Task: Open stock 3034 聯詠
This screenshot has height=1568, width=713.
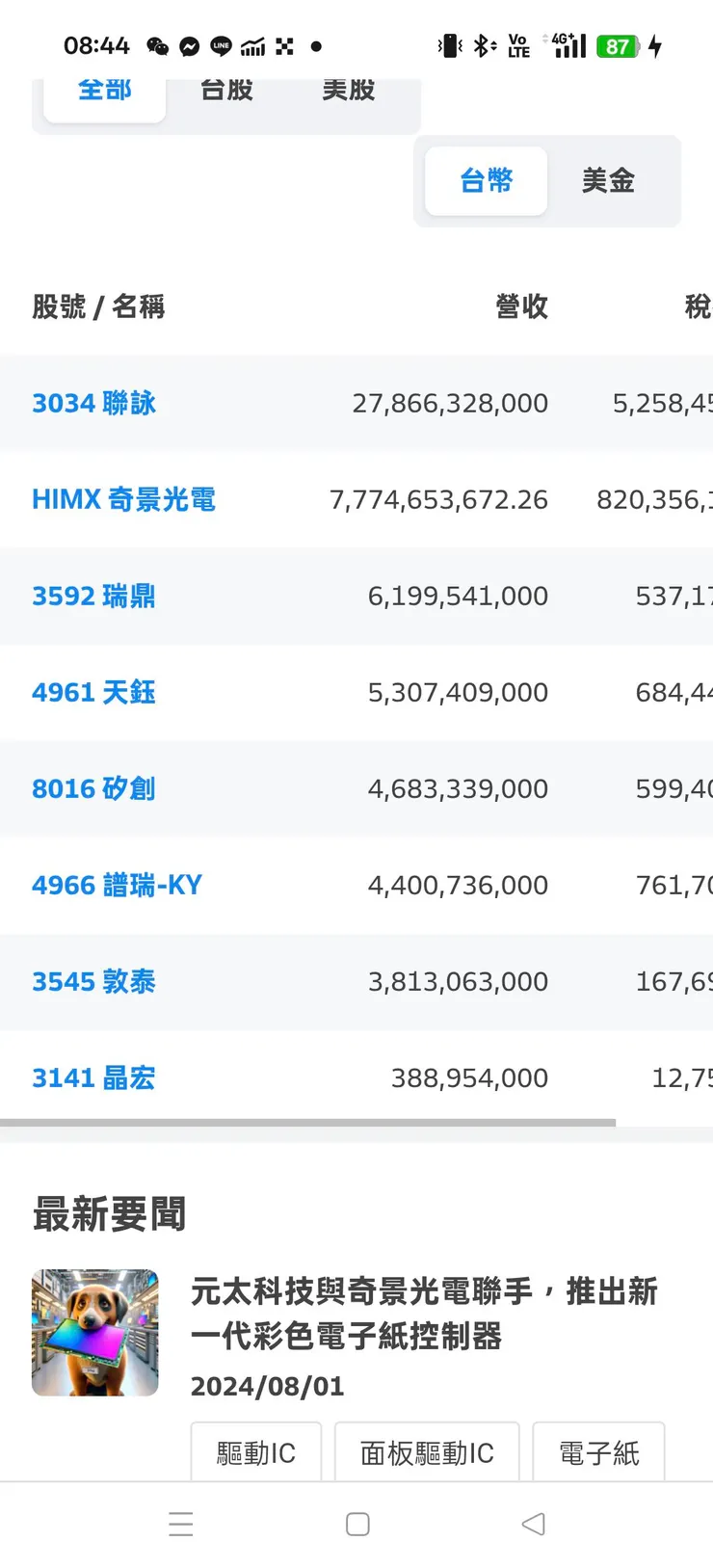Action: click(x=94, y=403)
